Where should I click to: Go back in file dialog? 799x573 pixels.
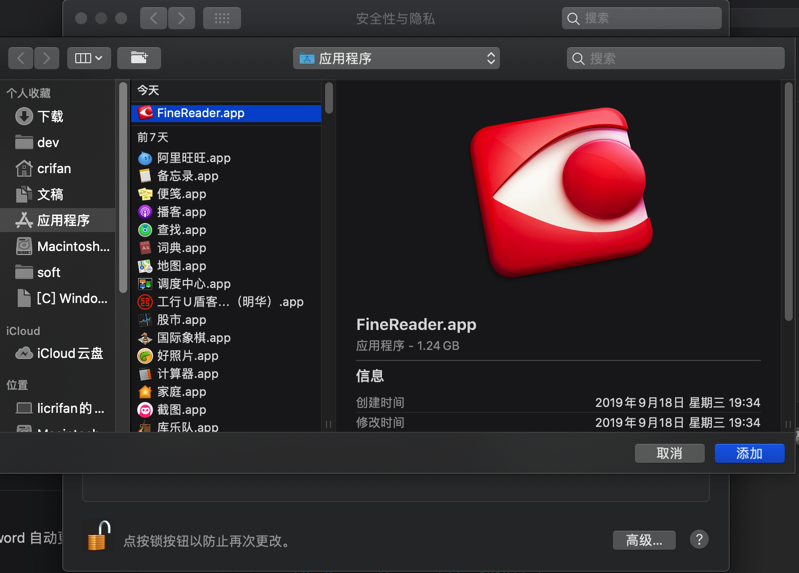tap(21, 58)
